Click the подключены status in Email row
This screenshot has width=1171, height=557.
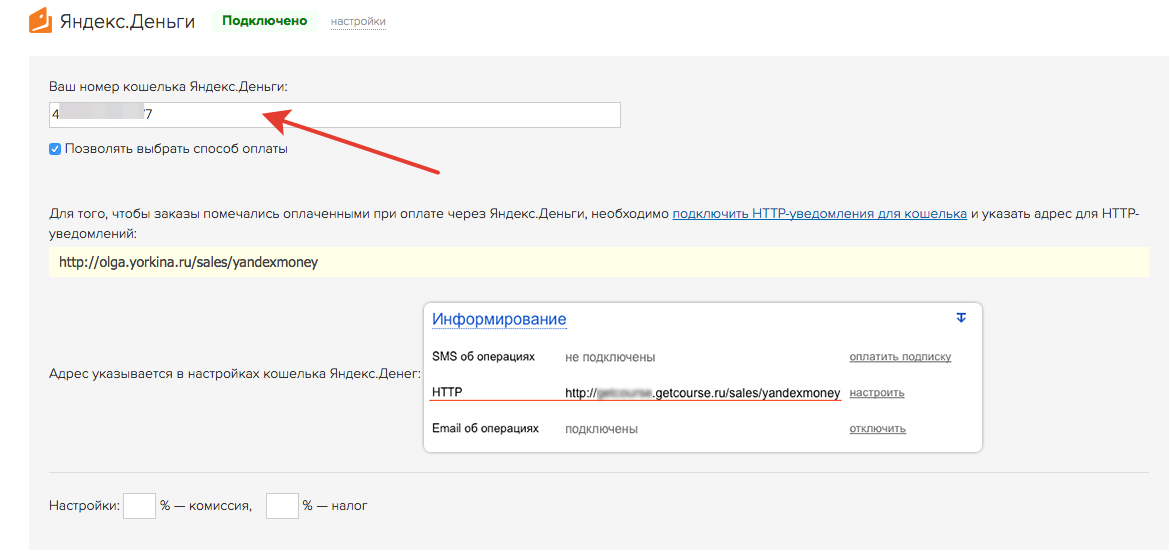[601, 429]
